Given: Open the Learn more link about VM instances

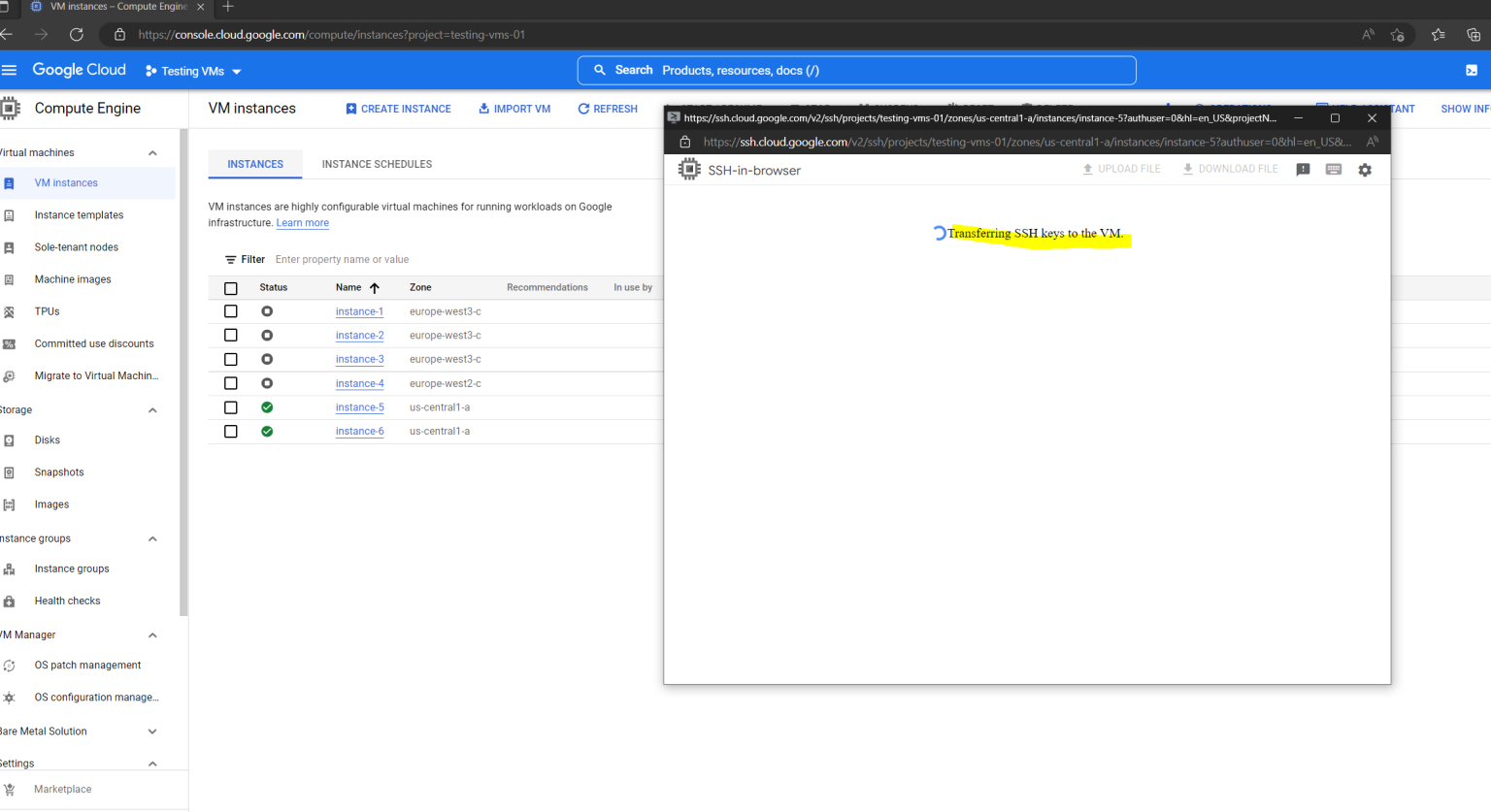Looking at the screenshot, I should [x=302, y=222].
